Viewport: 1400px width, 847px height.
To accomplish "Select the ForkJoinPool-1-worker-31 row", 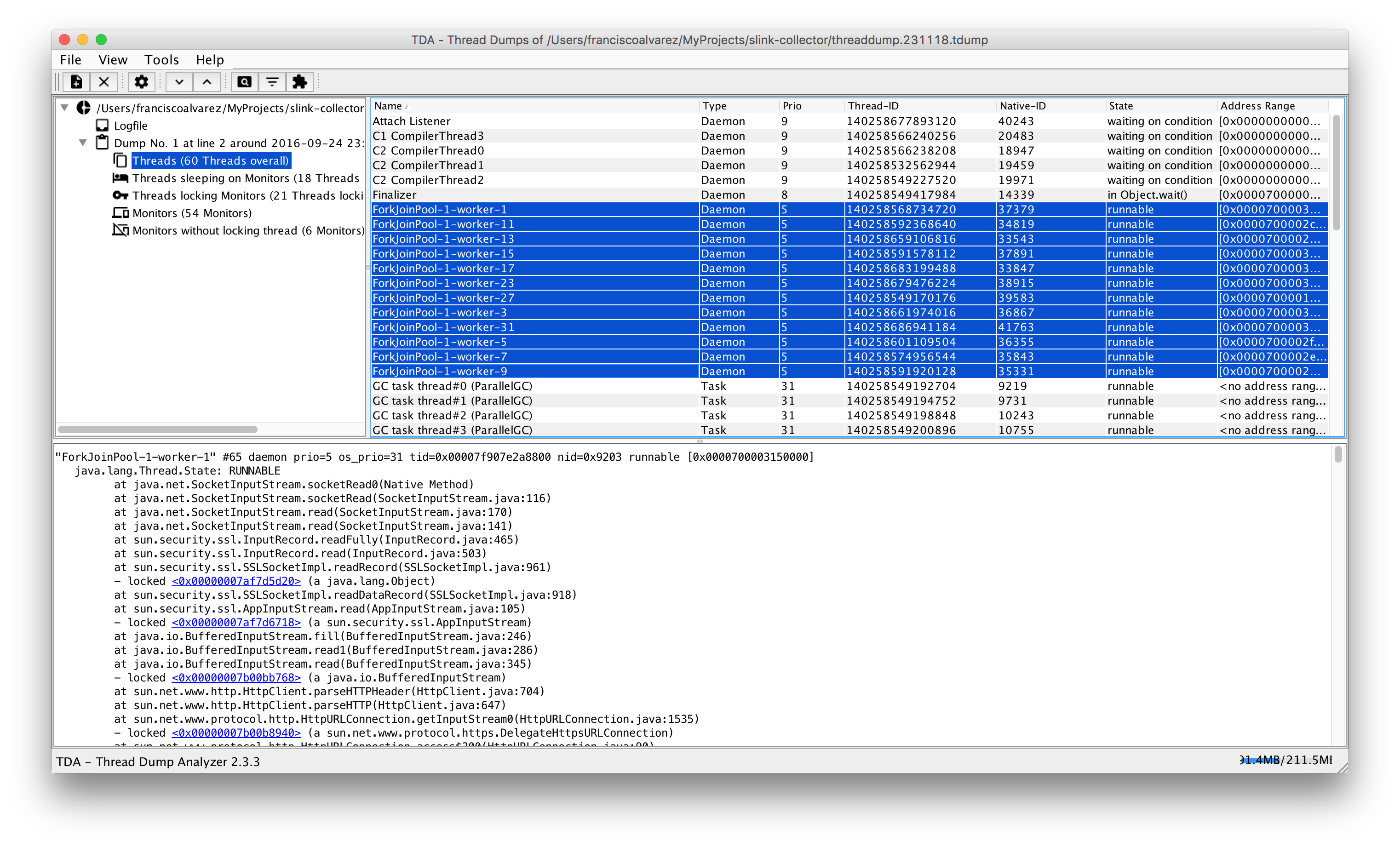I will (849, 327).
